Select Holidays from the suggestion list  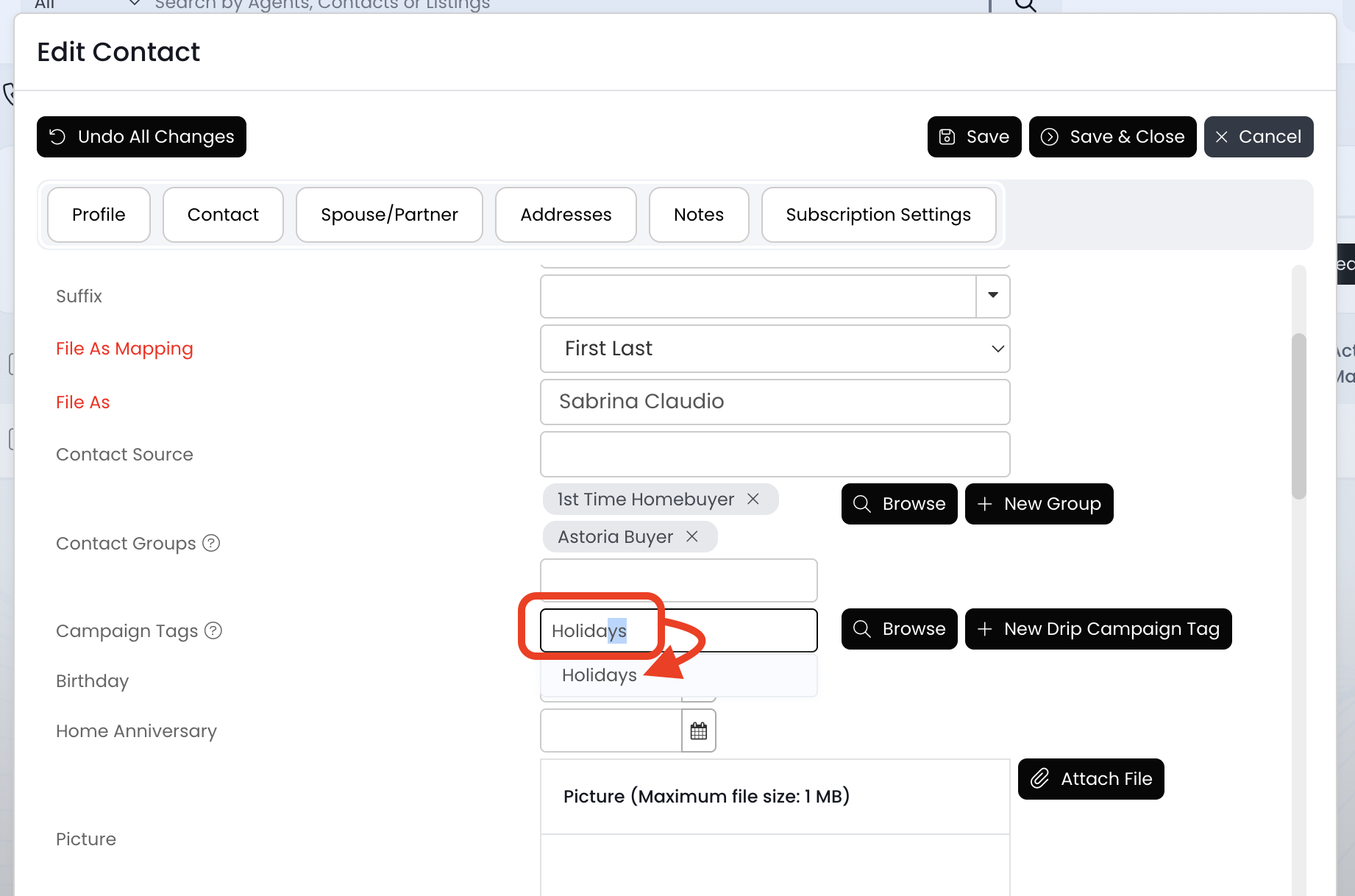point(600,675)
